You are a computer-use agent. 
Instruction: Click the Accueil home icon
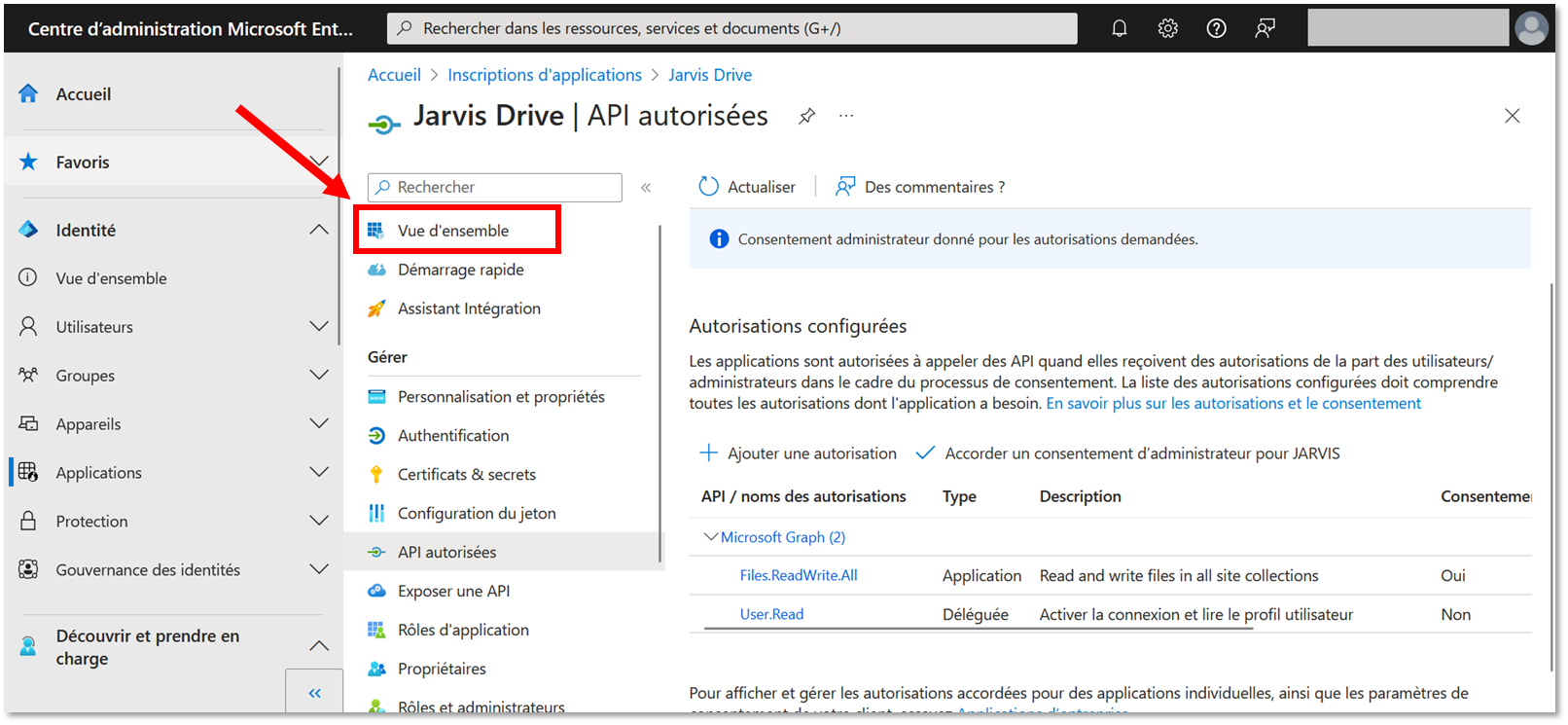coord(28,93)
